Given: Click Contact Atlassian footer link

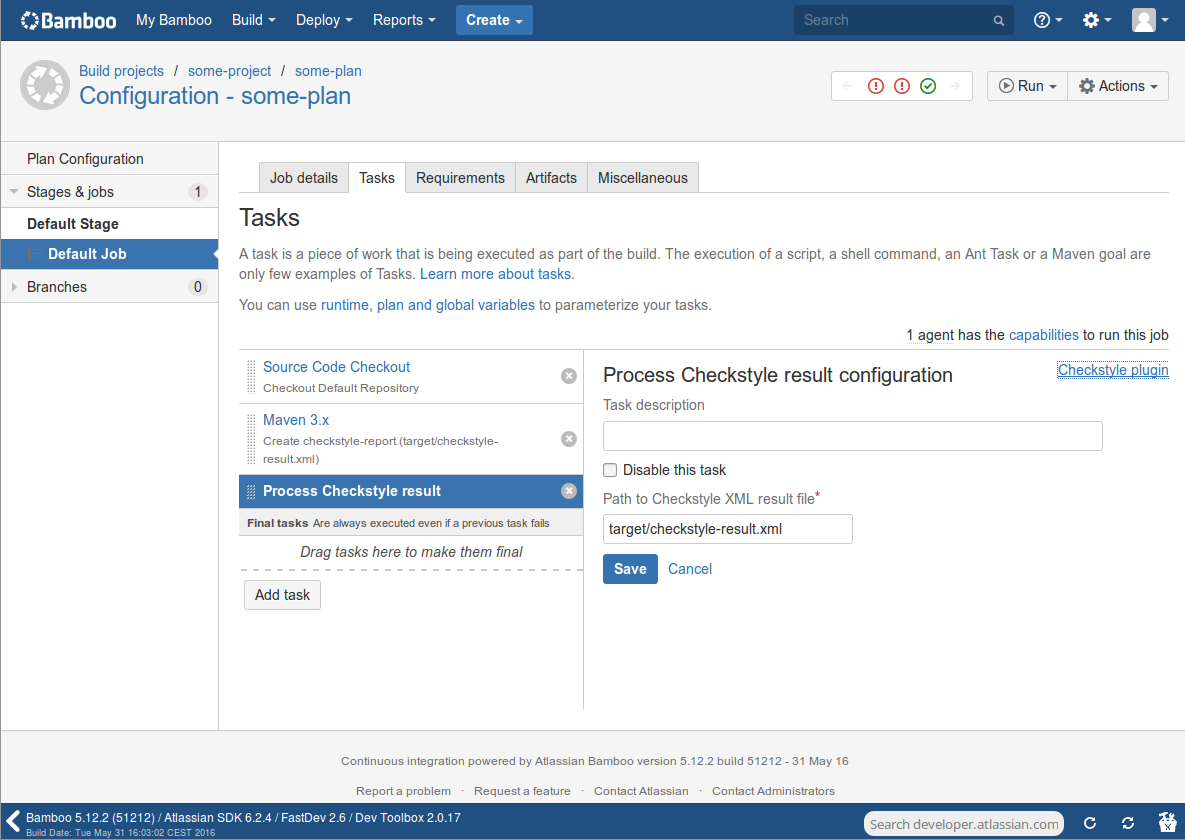Looking at the screenshot, I should [641, 791].
